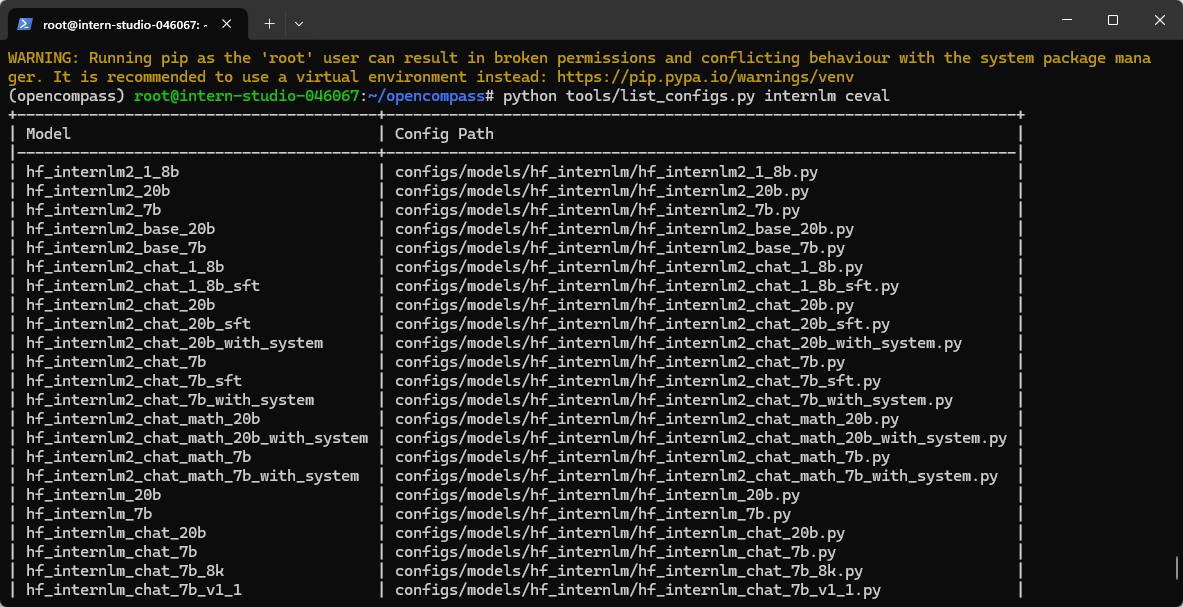Viewport: 1183px width, 607px height.
Task: Click model name hf_internlm2_chat_math_7b
Action: 139,457
